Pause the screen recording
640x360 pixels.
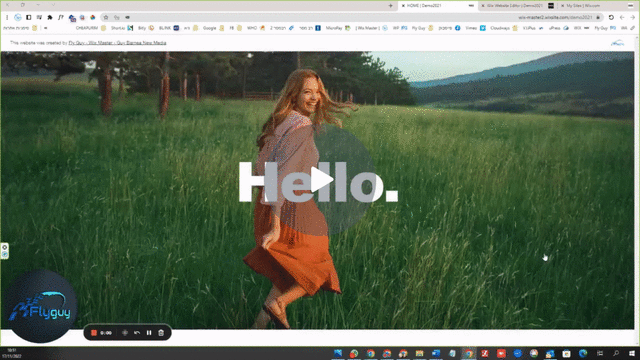point(149,333)
